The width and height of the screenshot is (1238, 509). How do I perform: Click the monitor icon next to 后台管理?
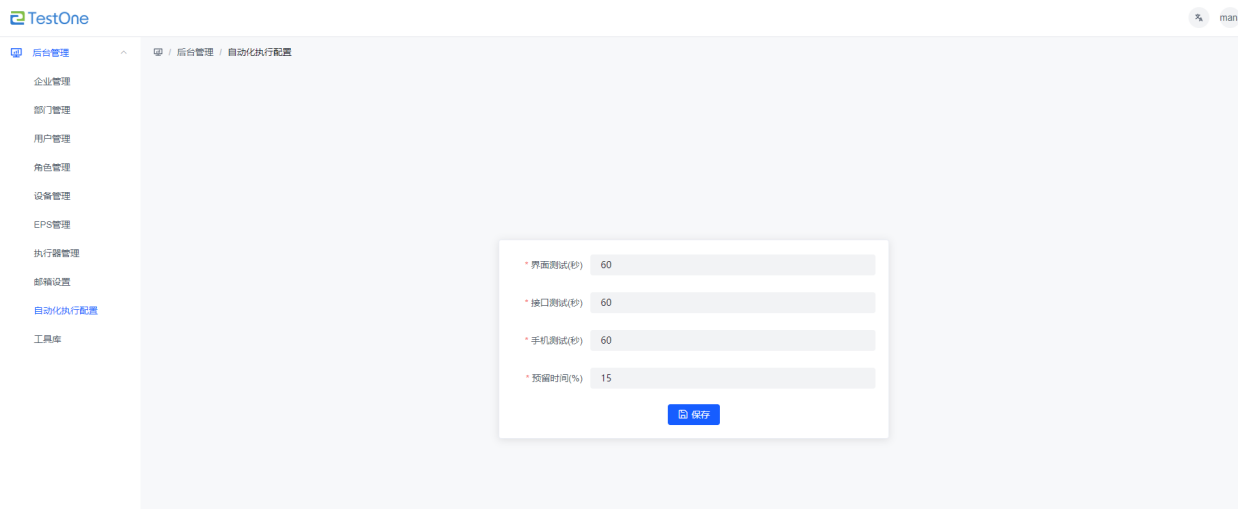point(16,53)
